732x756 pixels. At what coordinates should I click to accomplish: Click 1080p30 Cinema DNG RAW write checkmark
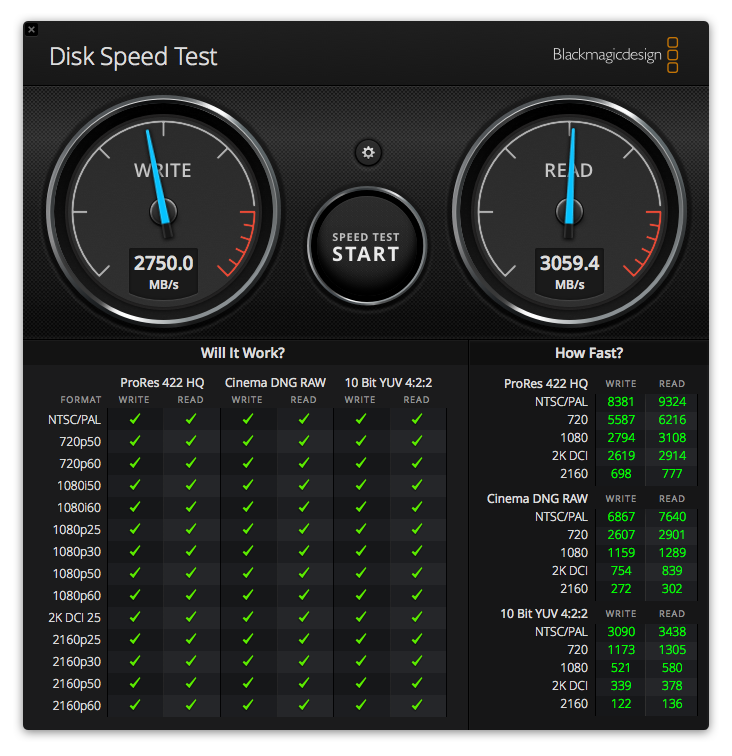[x=248, y=551]
